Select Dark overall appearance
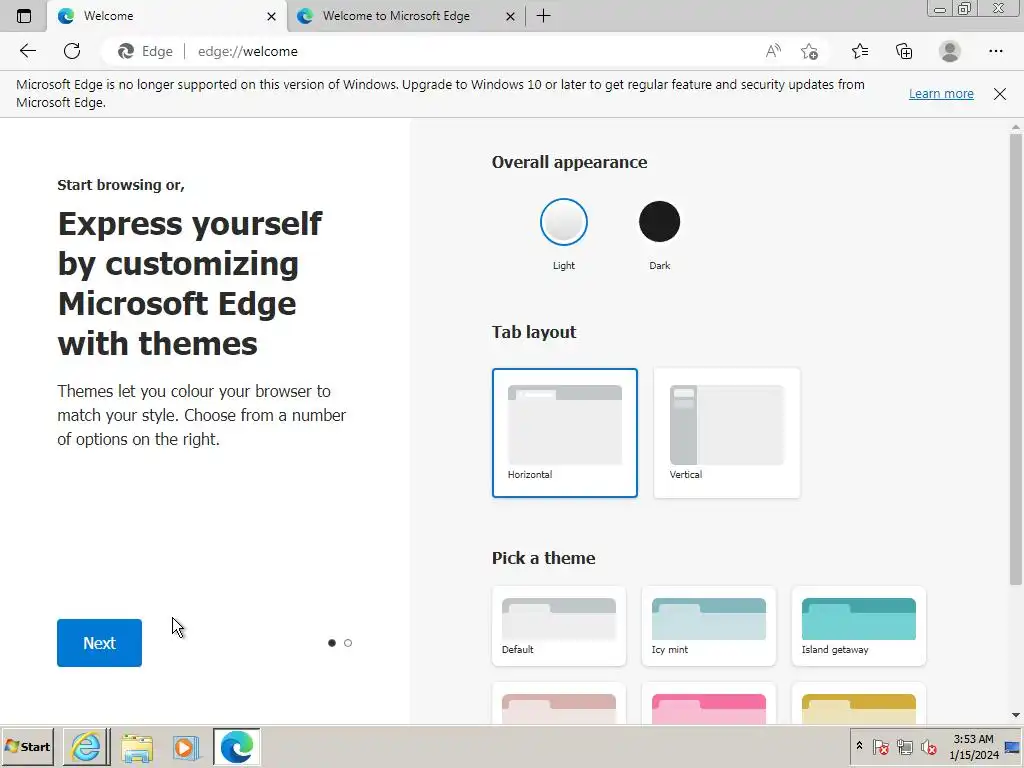The image size is (1024, 768). 660,222
